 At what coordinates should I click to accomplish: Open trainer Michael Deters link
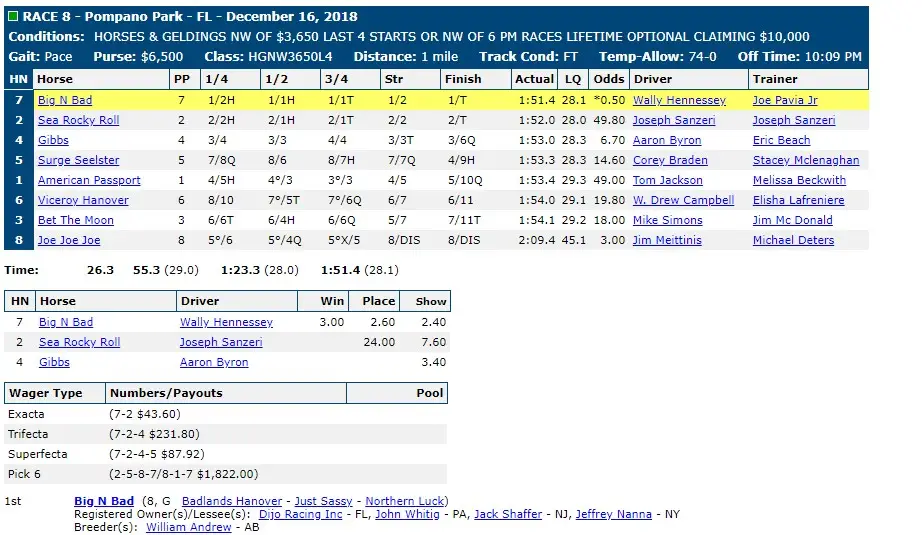(794, 240)
